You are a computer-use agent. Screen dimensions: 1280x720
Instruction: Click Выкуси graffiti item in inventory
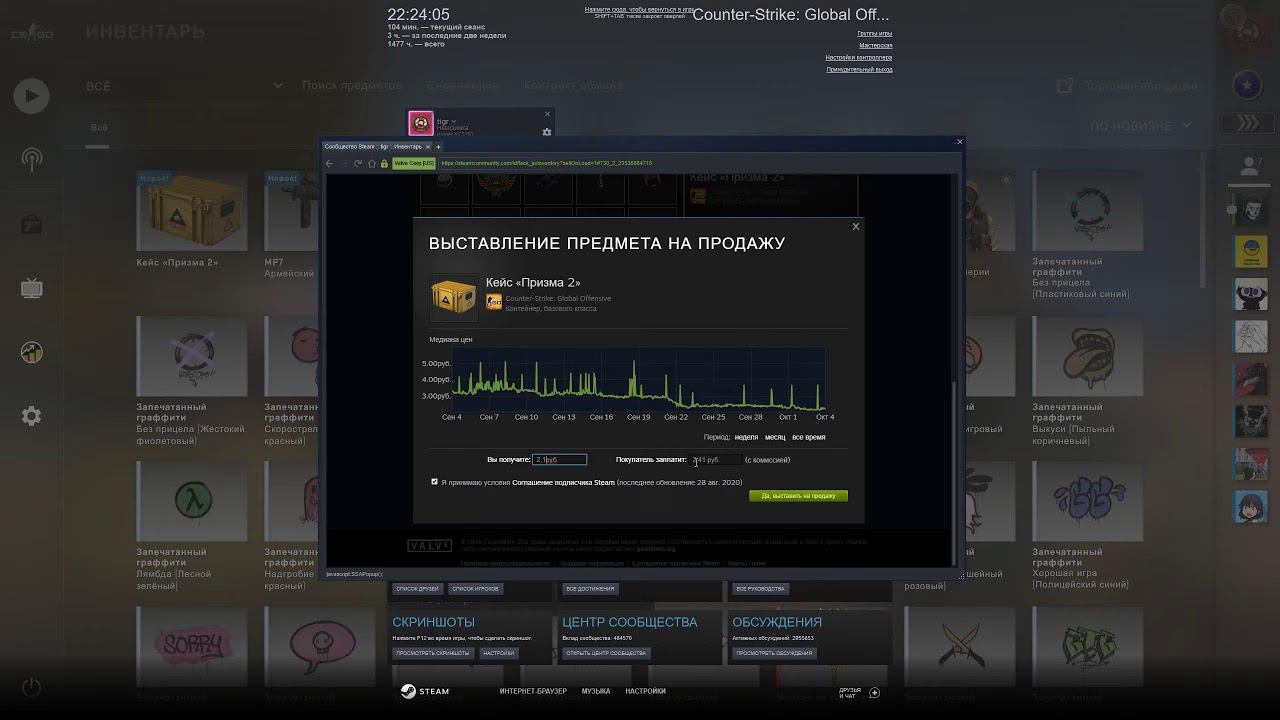[x=1088, y=357]
